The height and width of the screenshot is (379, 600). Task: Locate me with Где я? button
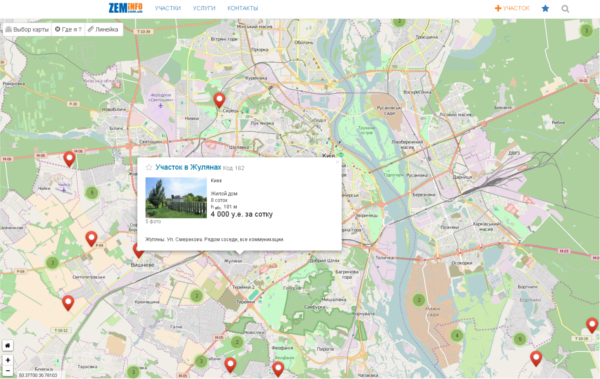[x=68, y=29]
